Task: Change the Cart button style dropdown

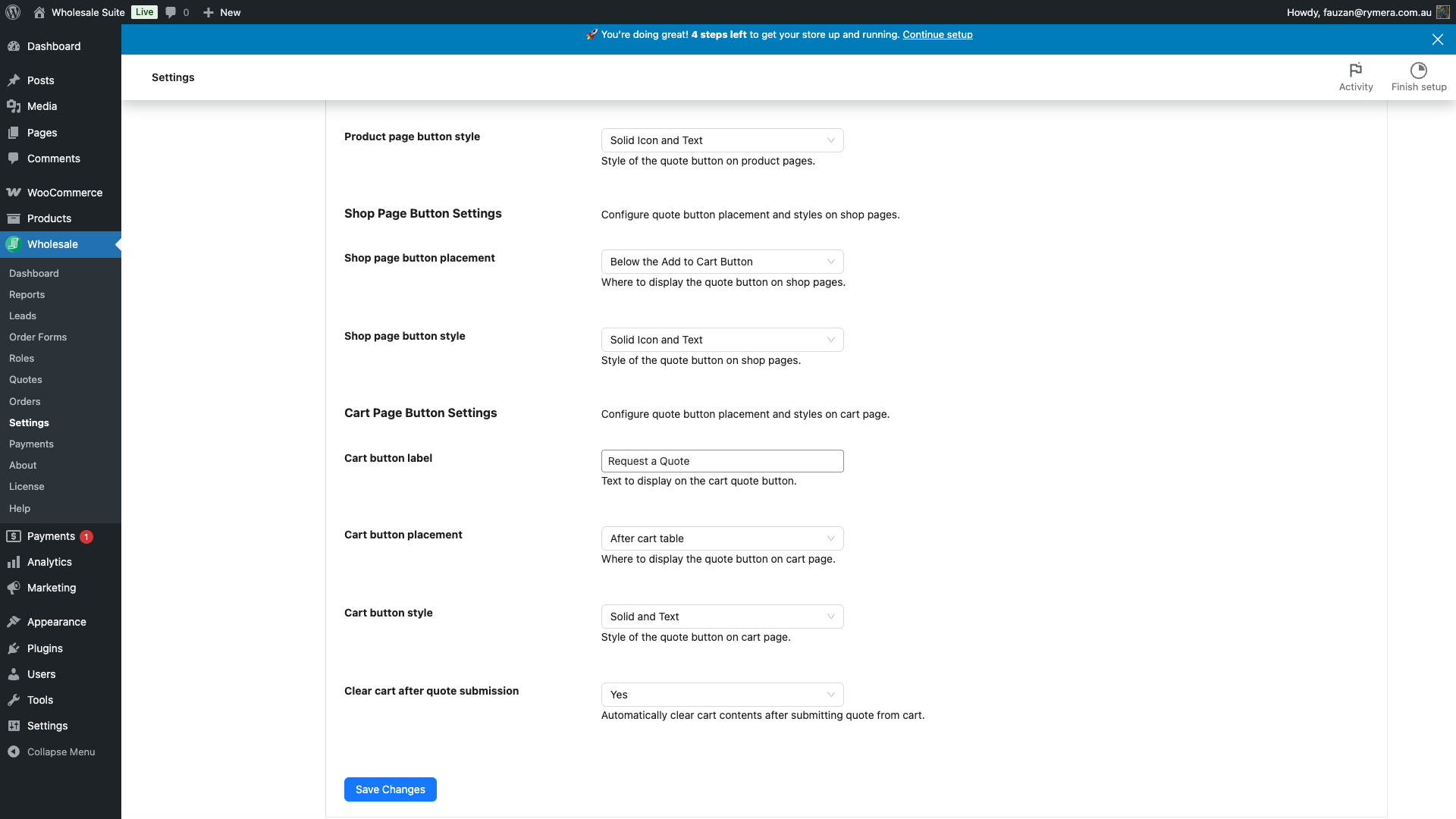Action: click(721, 617)
